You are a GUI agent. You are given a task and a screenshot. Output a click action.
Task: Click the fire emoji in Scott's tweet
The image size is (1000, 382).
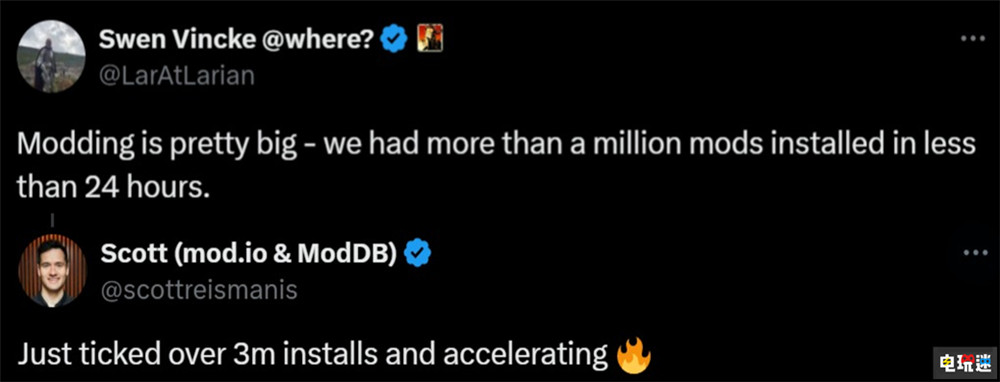pos(634,355)
